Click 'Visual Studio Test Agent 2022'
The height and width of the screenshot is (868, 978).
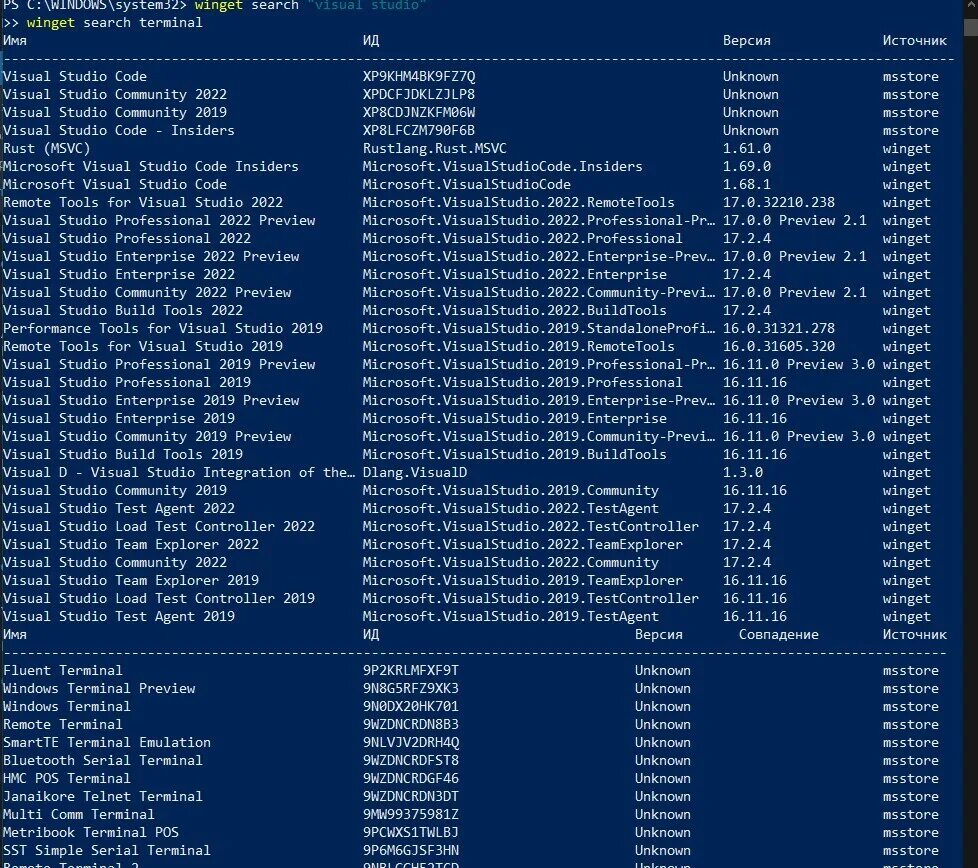coord(119,509)
